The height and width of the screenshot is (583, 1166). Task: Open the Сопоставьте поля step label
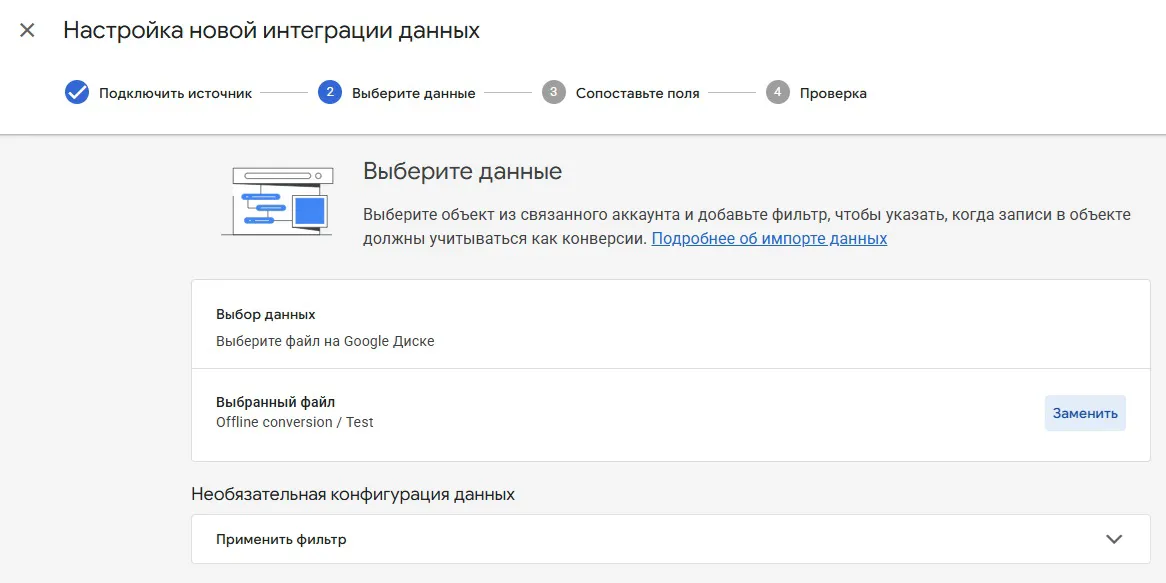(637, 94)
